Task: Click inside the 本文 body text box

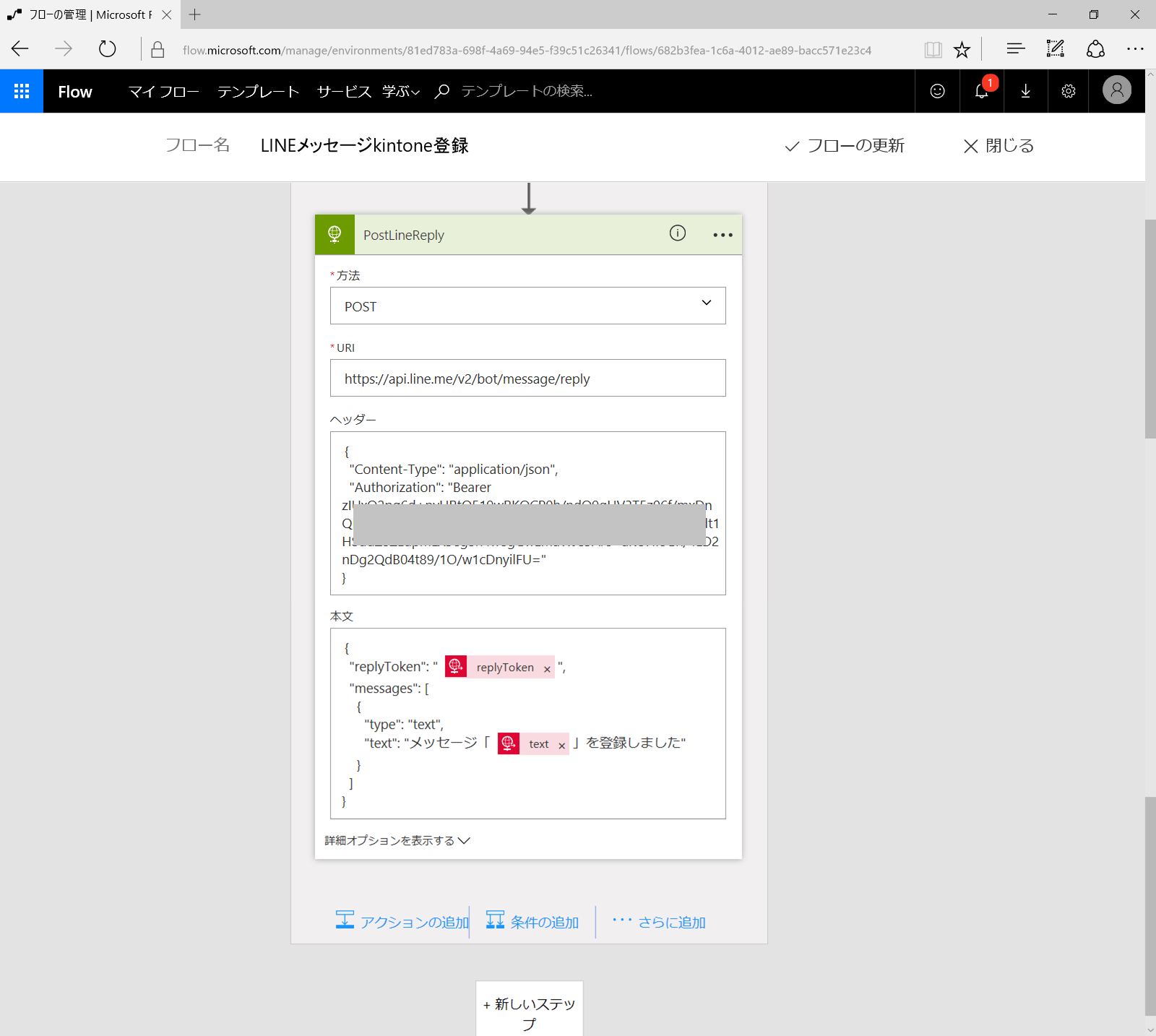Action: [x=528, y=723]
